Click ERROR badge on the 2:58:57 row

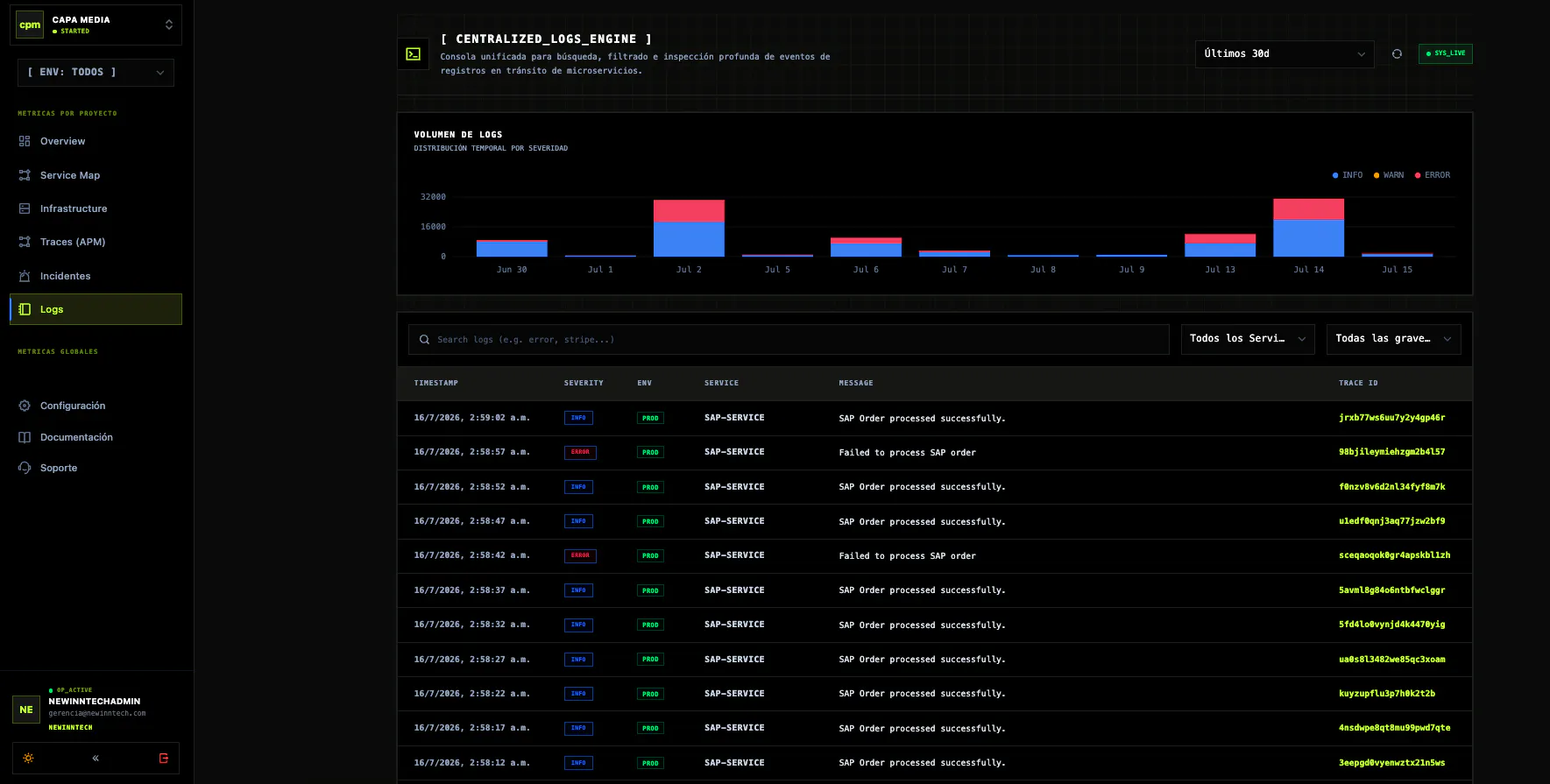[x=580, y=452]
